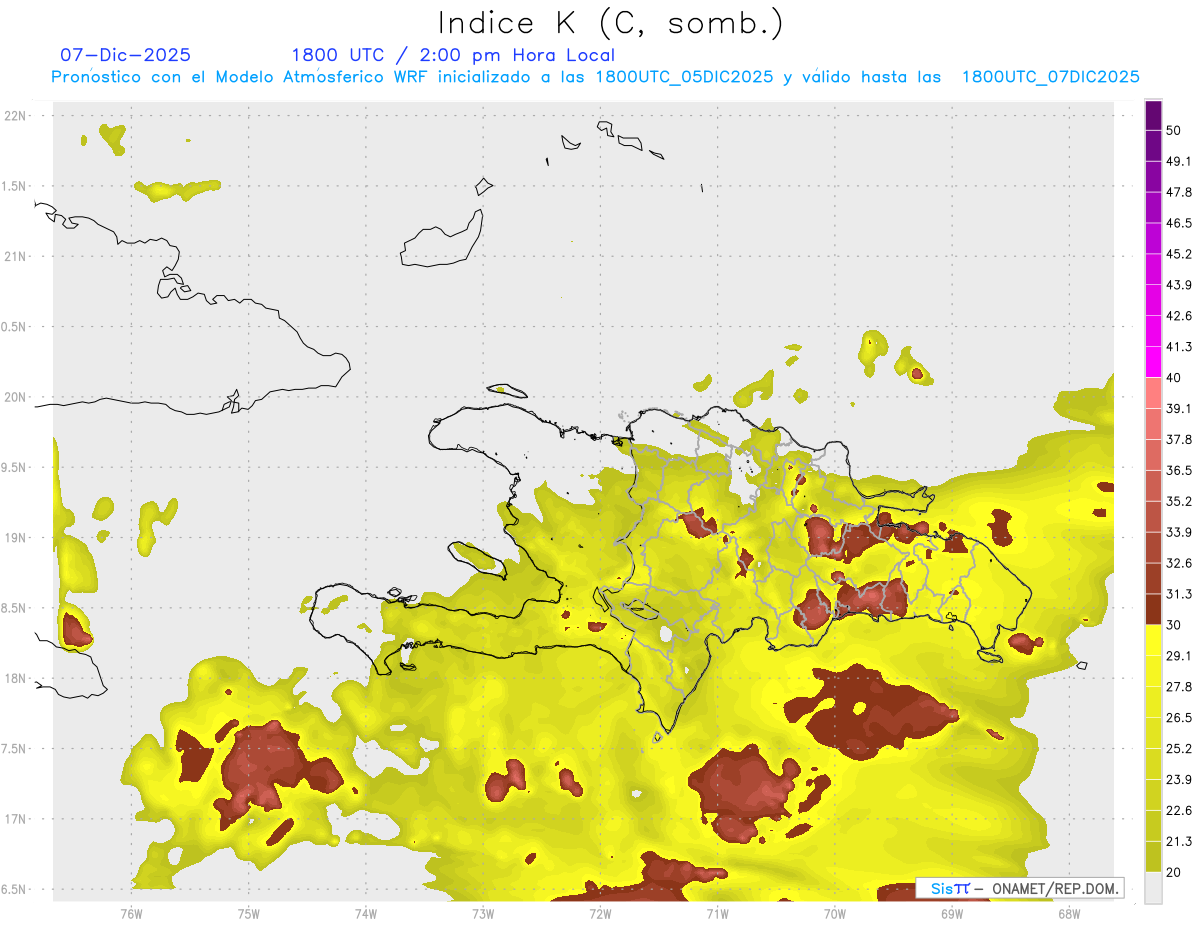1200x927 pixels.
Task: Click the legend value '31.3'
Action: pos(1179,594)
